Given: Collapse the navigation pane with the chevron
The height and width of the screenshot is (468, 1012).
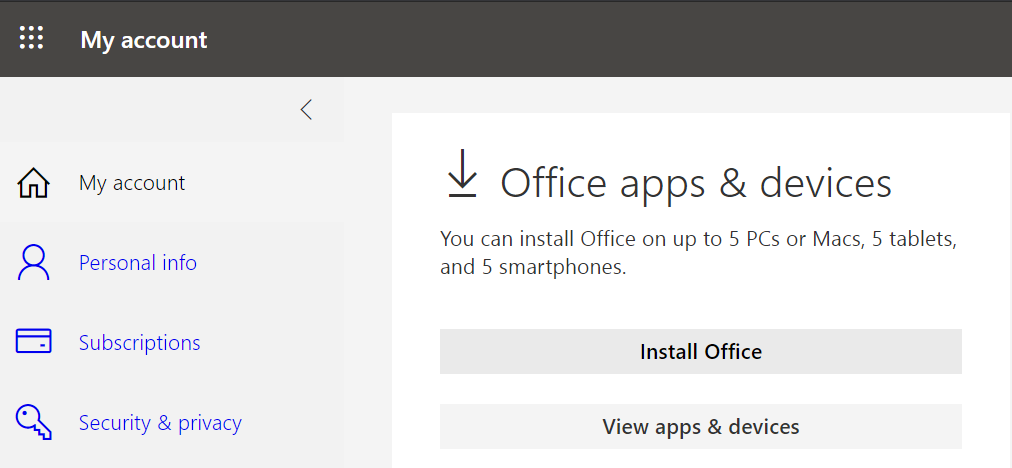Looking at the screenshot, I should pos(307,109).
